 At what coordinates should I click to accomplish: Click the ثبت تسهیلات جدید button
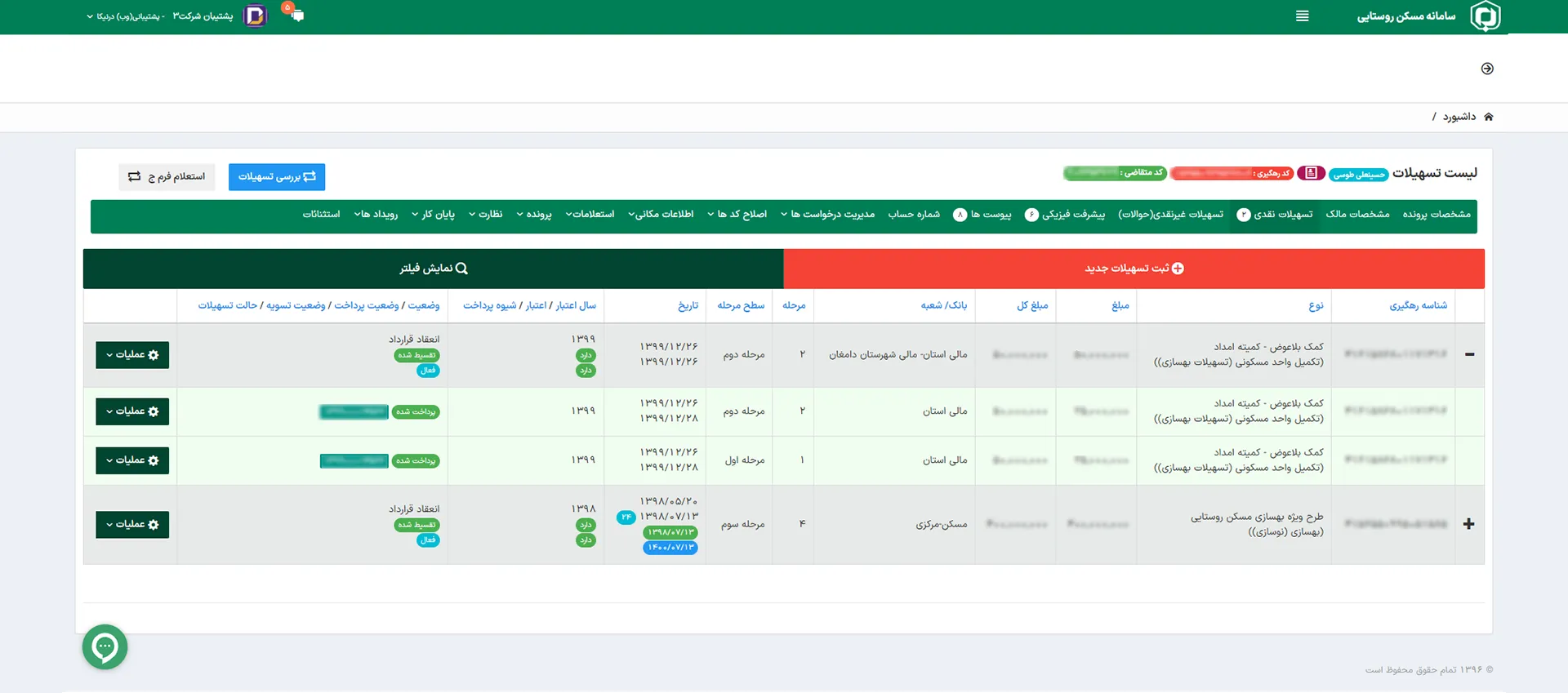pos(1134,269)
